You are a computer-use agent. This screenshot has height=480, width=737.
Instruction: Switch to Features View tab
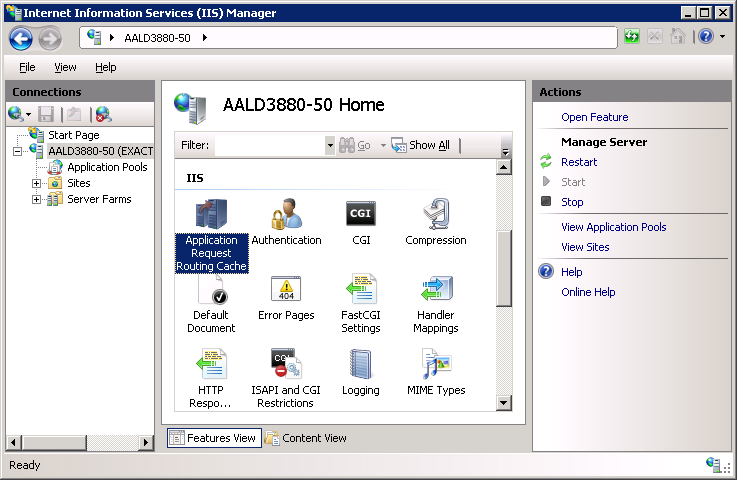[214, 438]
